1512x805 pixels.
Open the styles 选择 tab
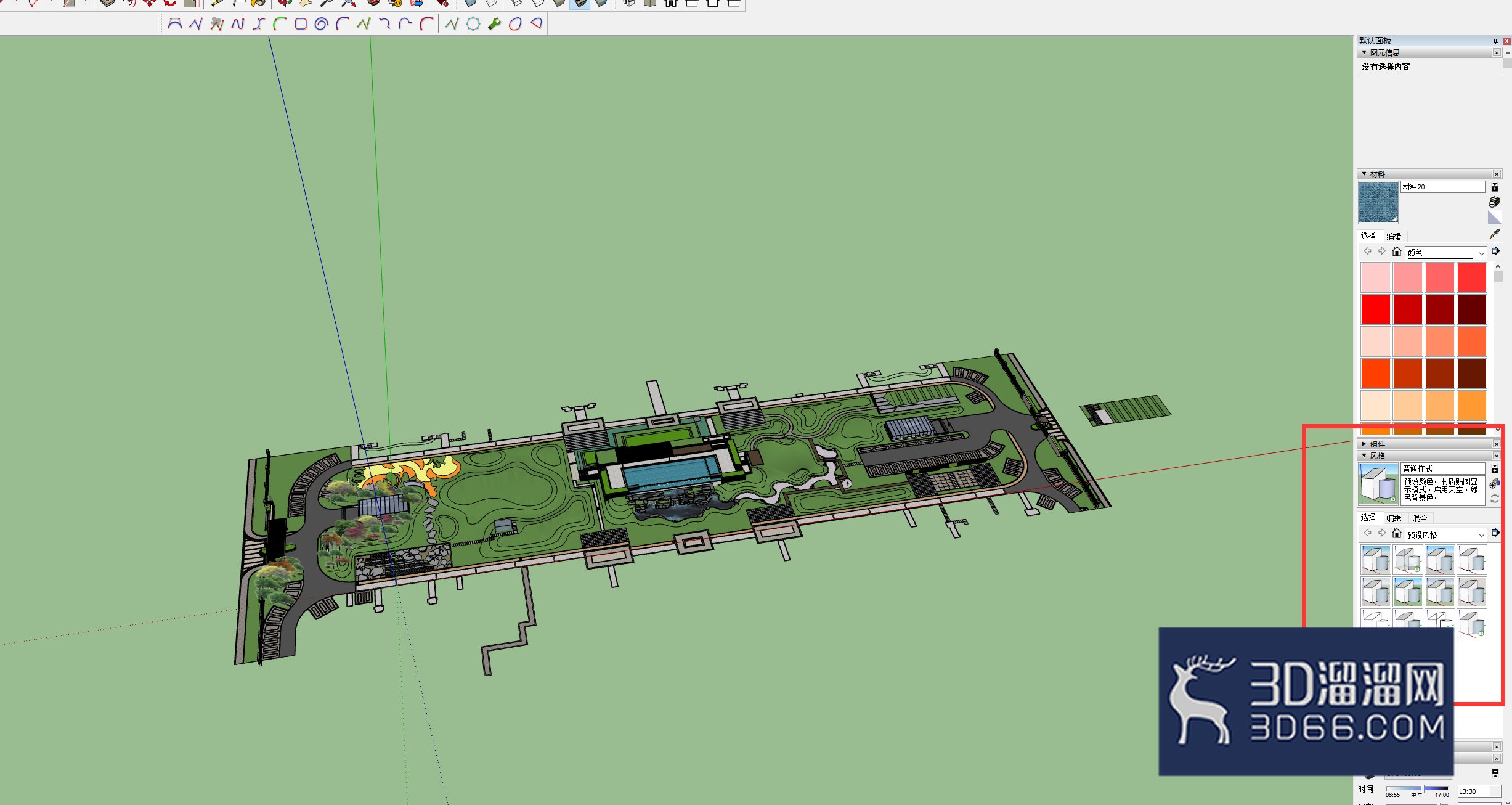1368,518
